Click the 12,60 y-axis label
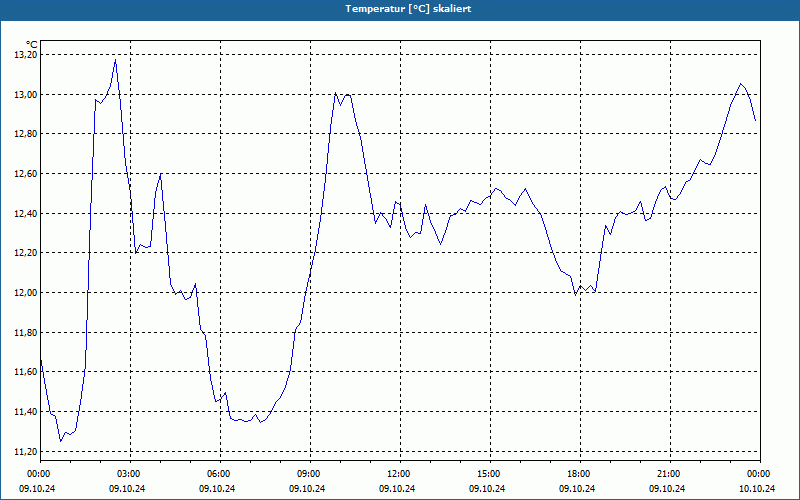 pyautogui.click(x=25, y=173)
